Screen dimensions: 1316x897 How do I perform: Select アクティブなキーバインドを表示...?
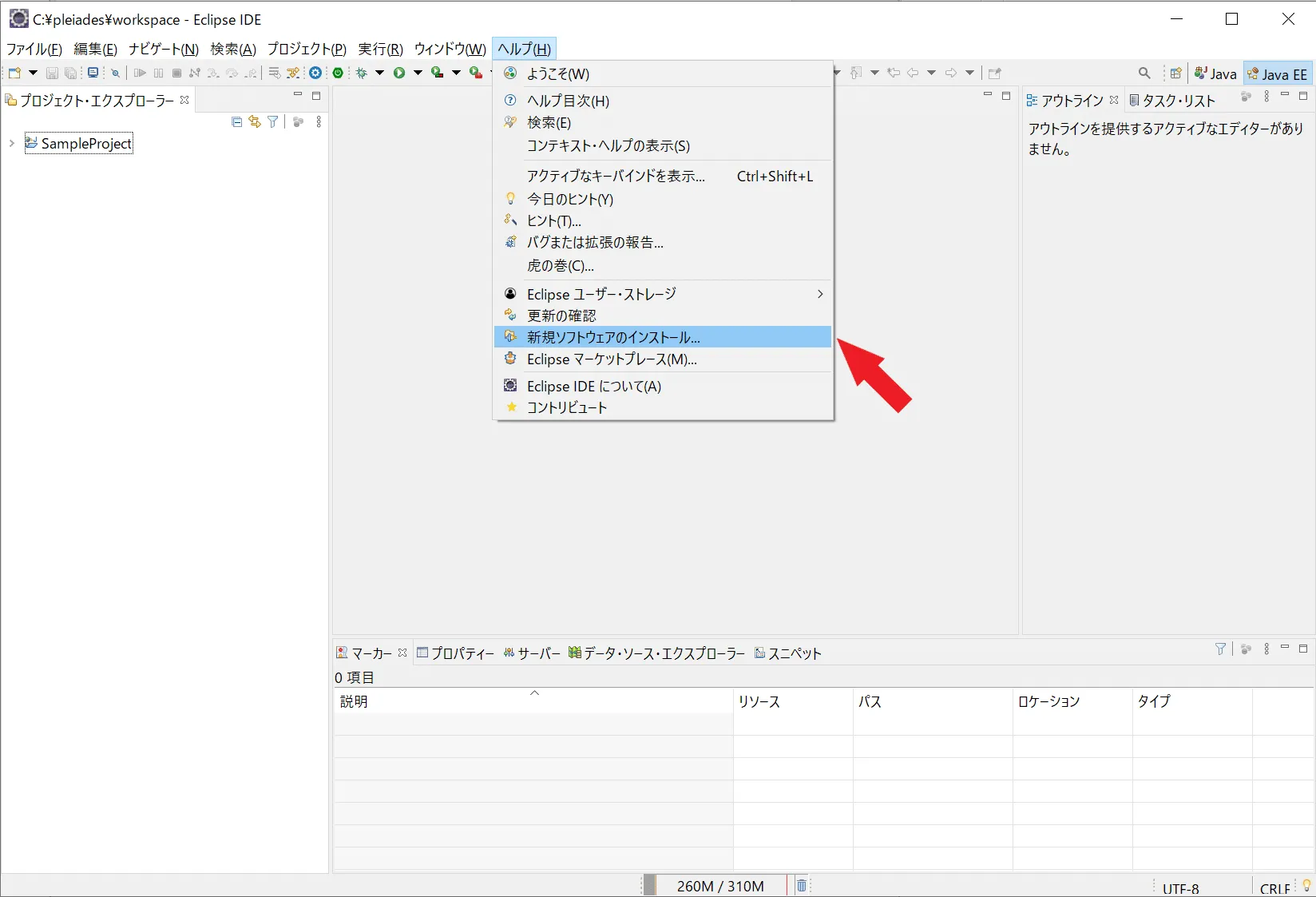[664, 176]
